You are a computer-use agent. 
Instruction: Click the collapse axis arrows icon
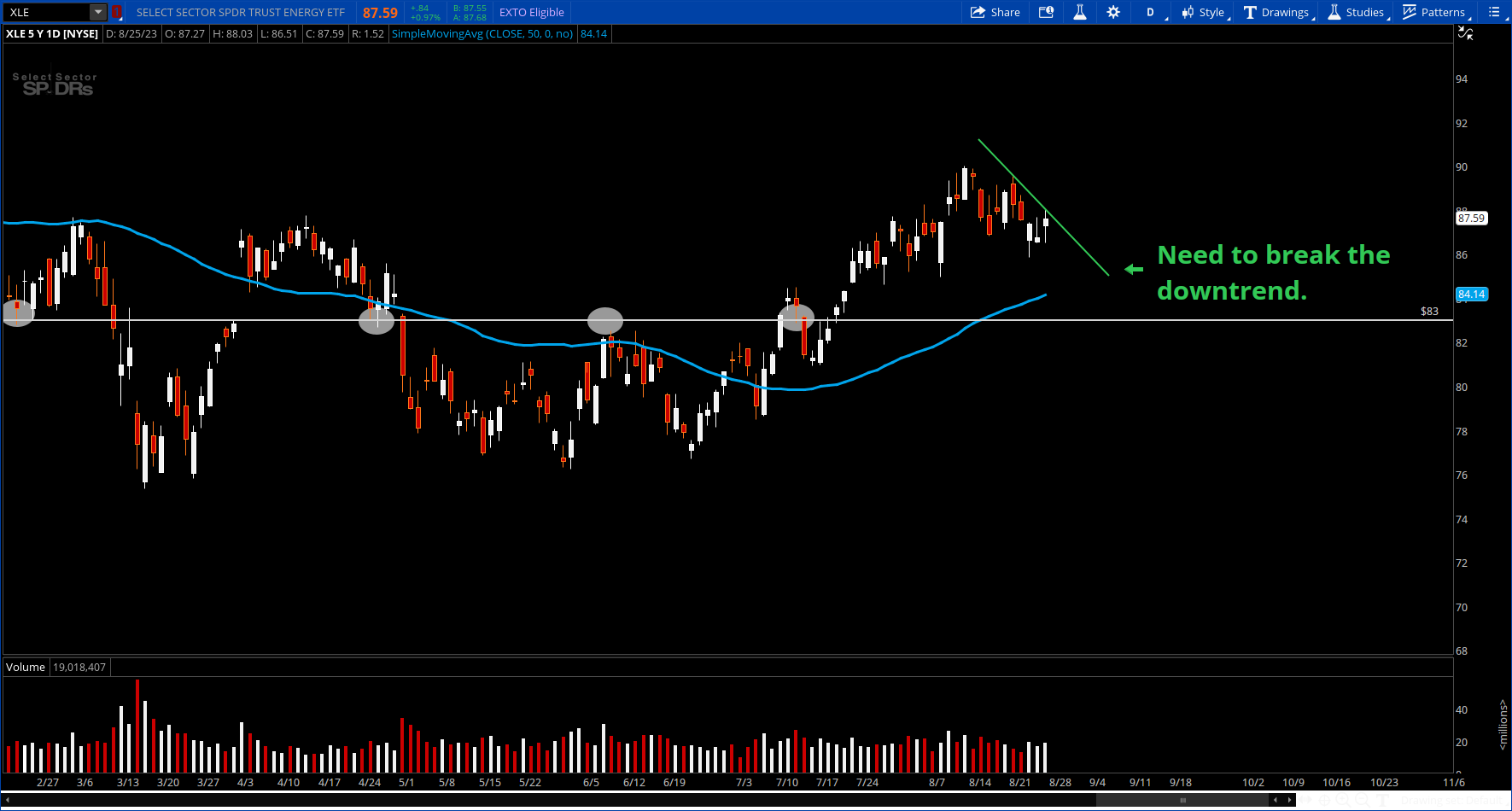(x=1466, y=33)
